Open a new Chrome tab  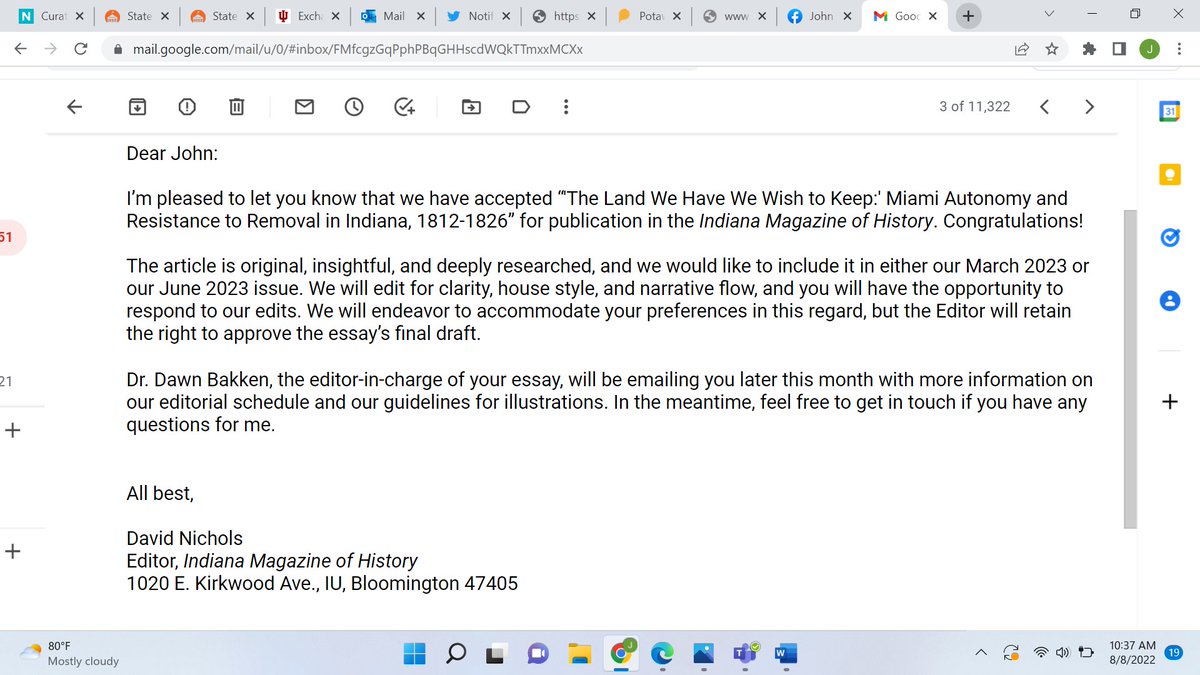[968, 16]
